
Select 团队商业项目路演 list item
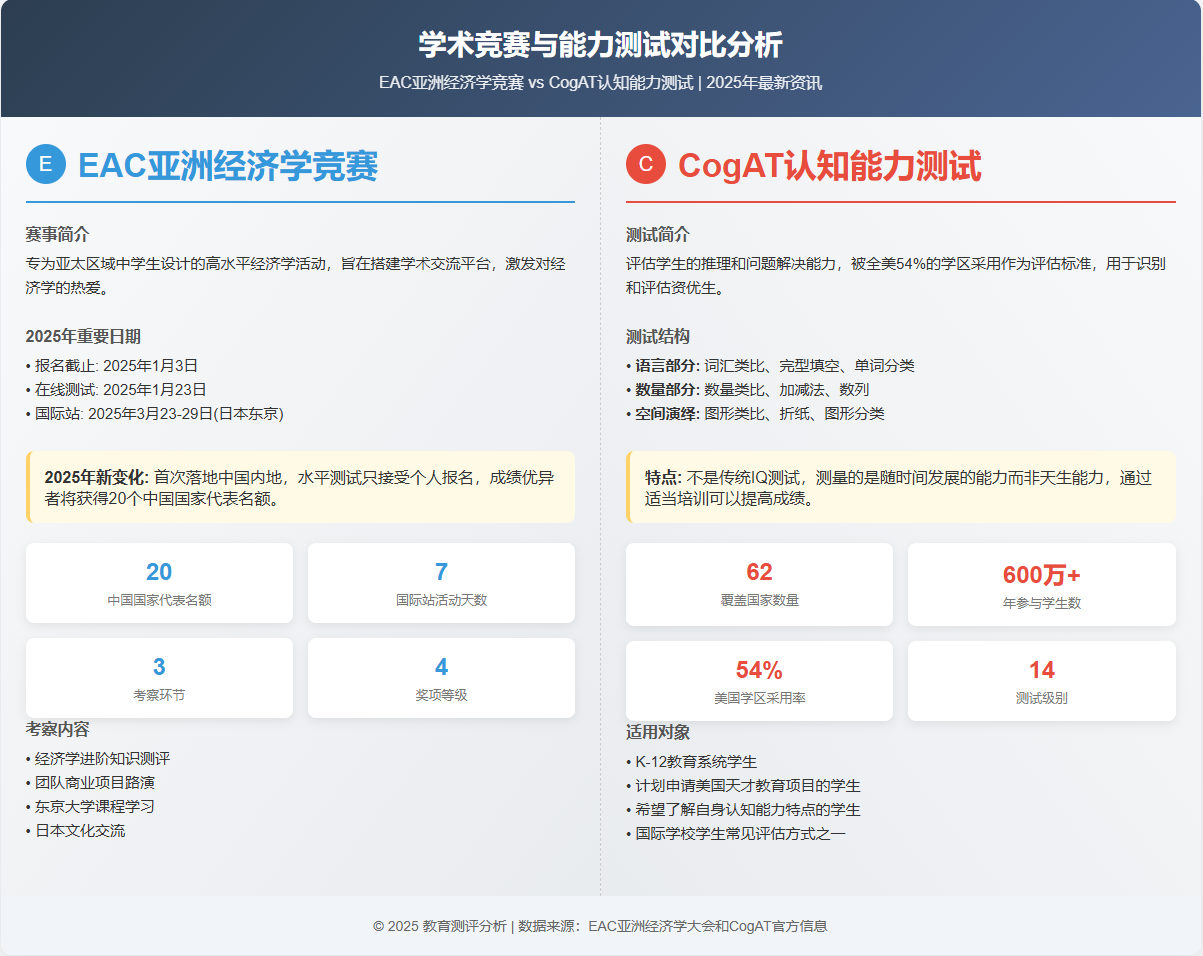pos(91,783)
